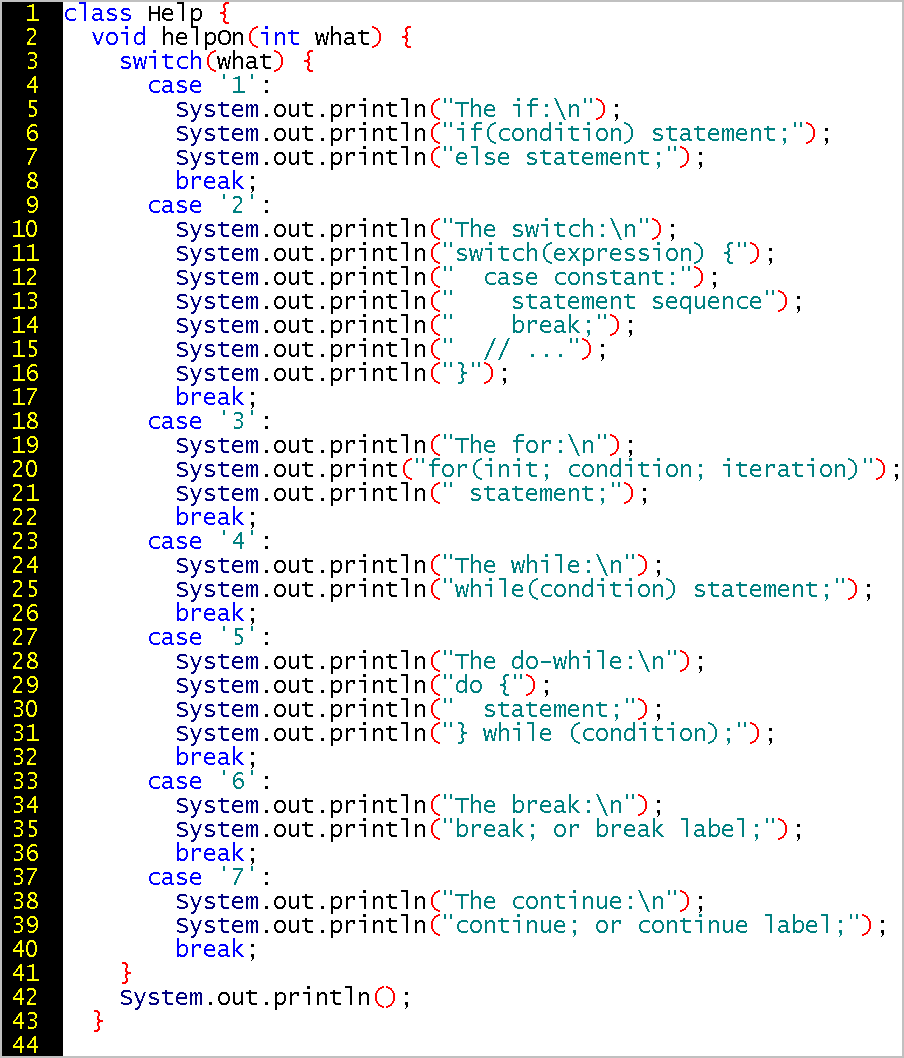Click the break statement beside line 8
904x1058 pixels.
pos(216,181)
